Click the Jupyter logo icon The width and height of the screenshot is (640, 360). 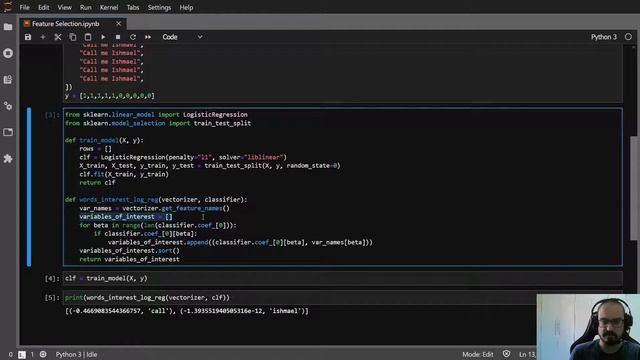click(8, 7)
